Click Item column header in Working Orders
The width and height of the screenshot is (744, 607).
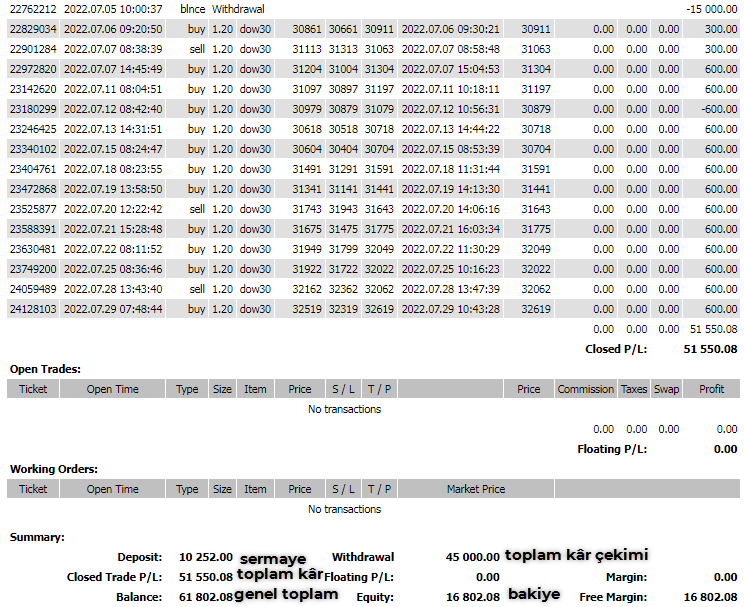tap(255, 489)
